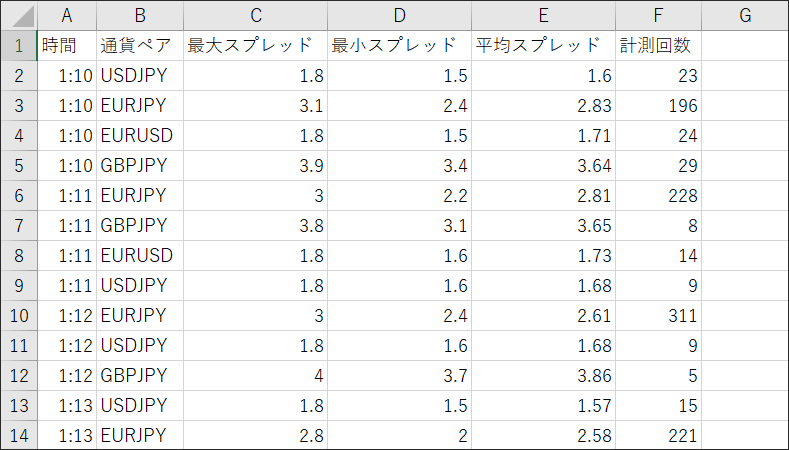Select cell C12 with value 4
789x450 pixels.
(x=256, y=376)
